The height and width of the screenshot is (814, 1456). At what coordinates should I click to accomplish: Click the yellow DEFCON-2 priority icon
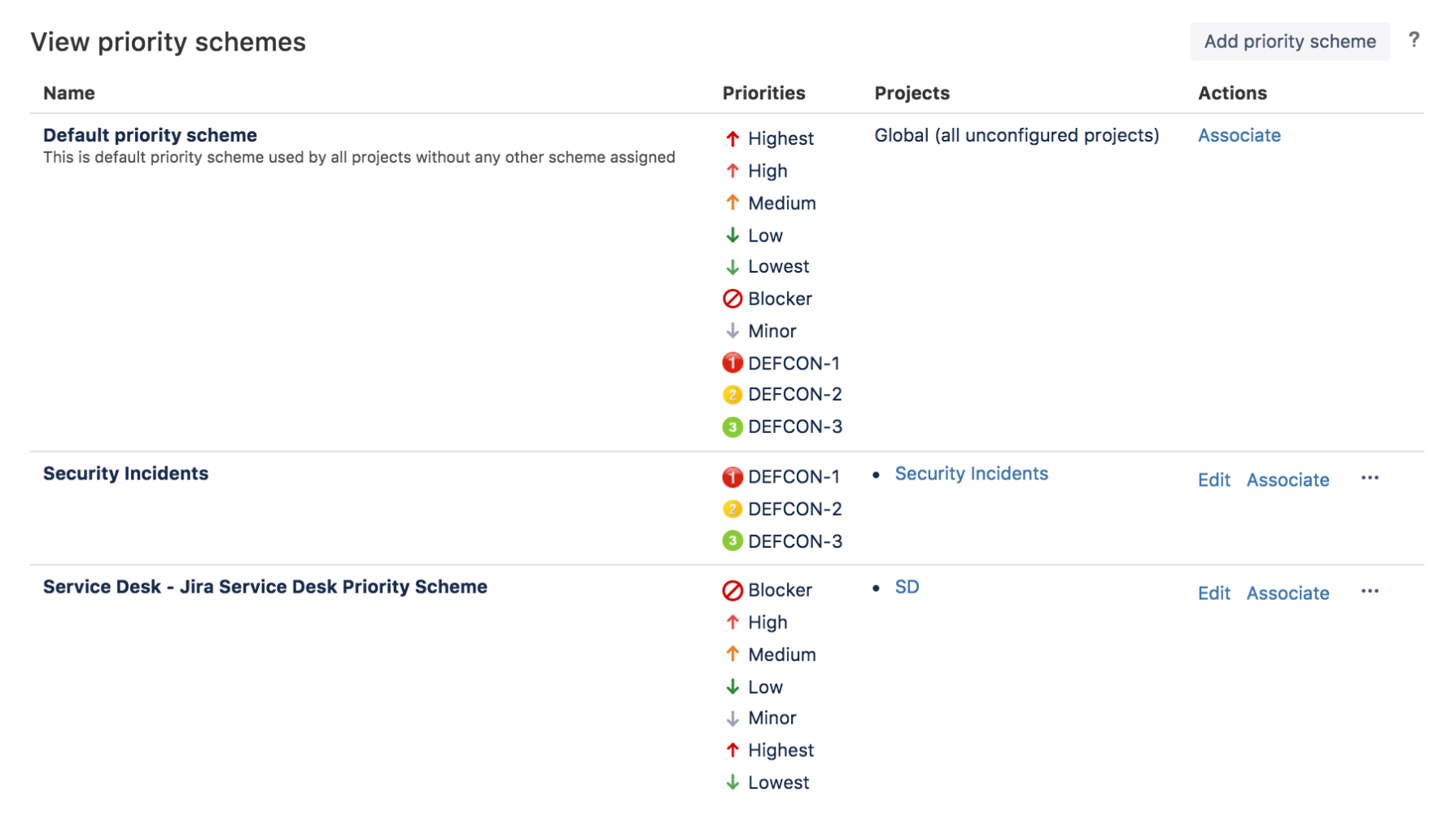[x=732, y=394]
